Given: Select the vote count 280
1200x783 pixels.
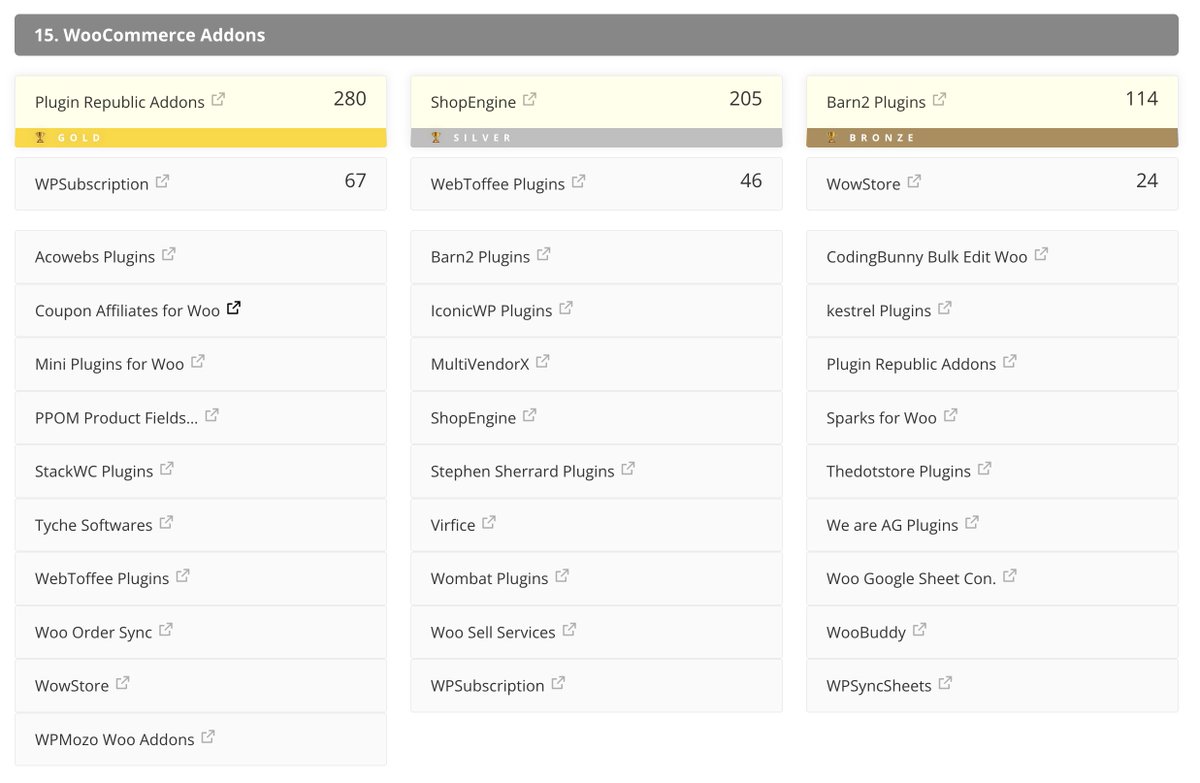Looking at the screenshot, I should (x=350, y=98).
